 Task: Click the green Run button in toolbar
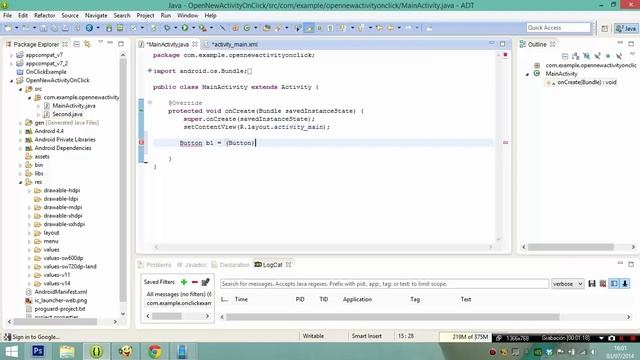tap(185, 28)
